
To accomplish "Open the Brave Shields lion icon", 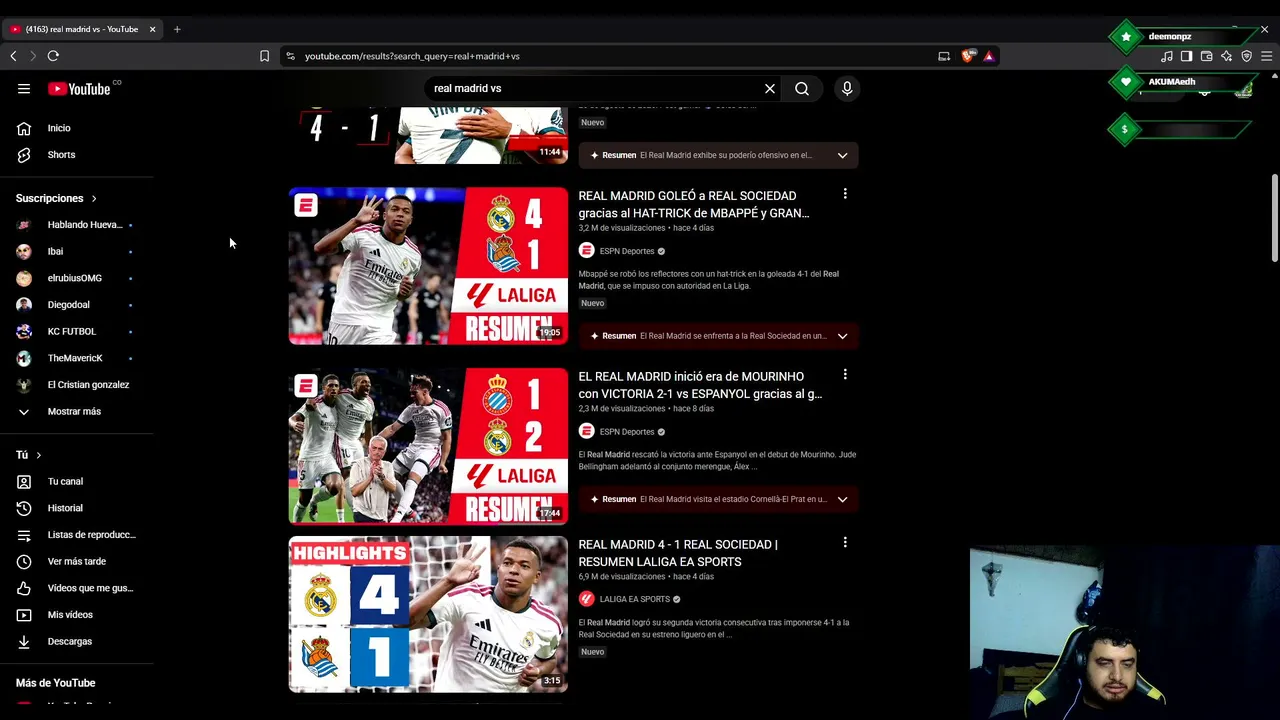I will [x=967, y=56].
